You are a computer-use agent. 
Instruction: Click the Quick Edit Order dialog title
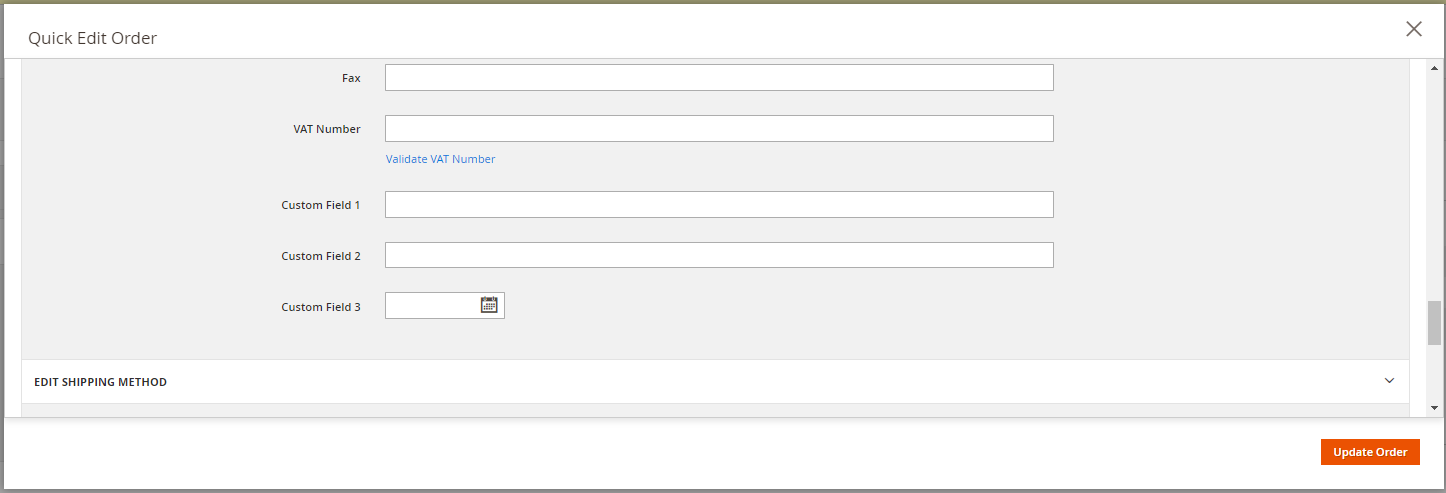(92, 38)
